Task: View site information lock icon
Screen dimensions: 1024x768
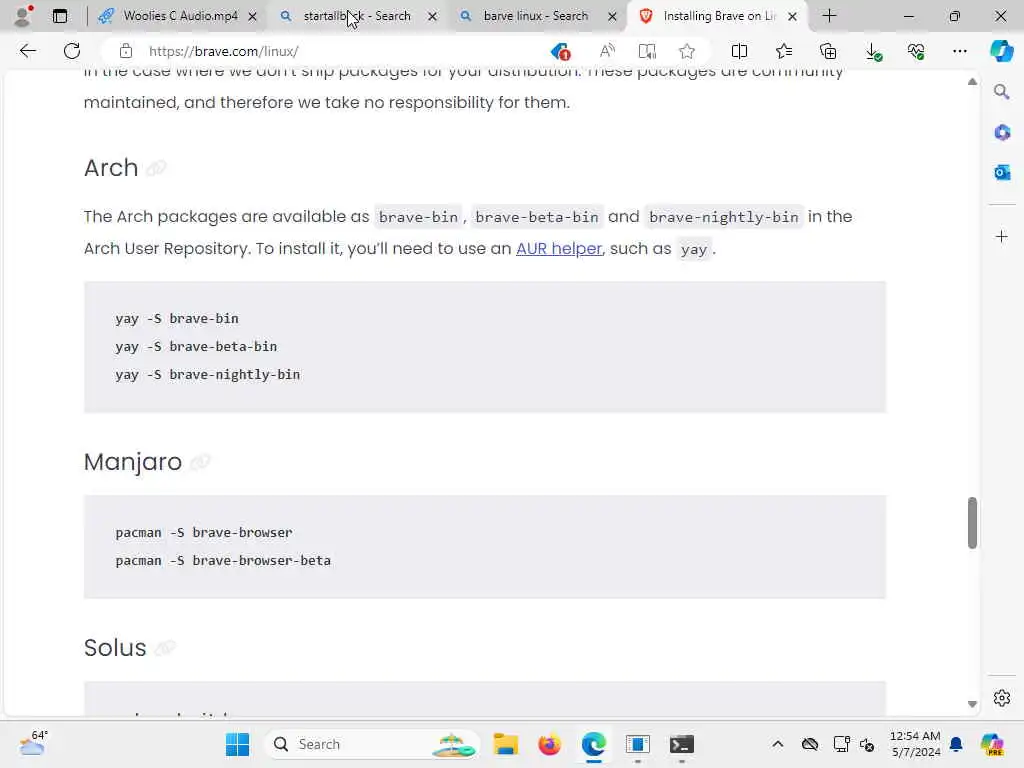Action: [126, 51]
